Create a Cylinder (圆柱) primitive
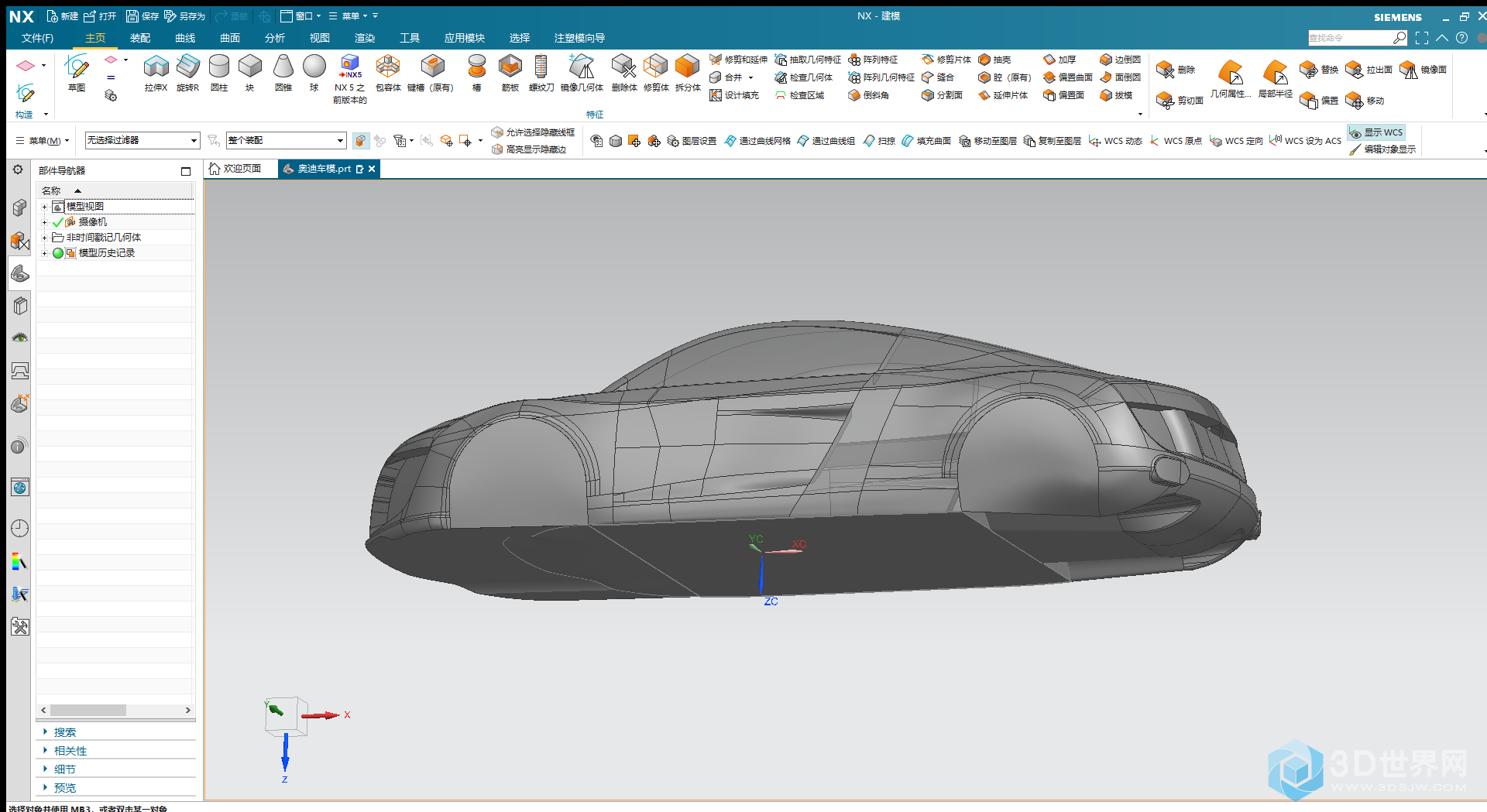Image resolution: width=1487 pixels, height=812 pixels. (219, 72)
